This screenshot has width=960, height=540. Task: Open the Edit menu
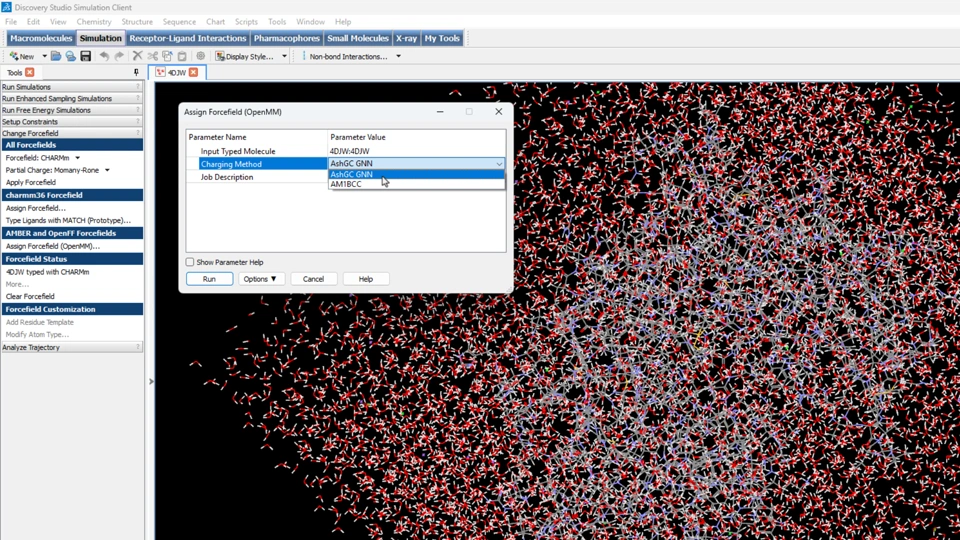33,21
